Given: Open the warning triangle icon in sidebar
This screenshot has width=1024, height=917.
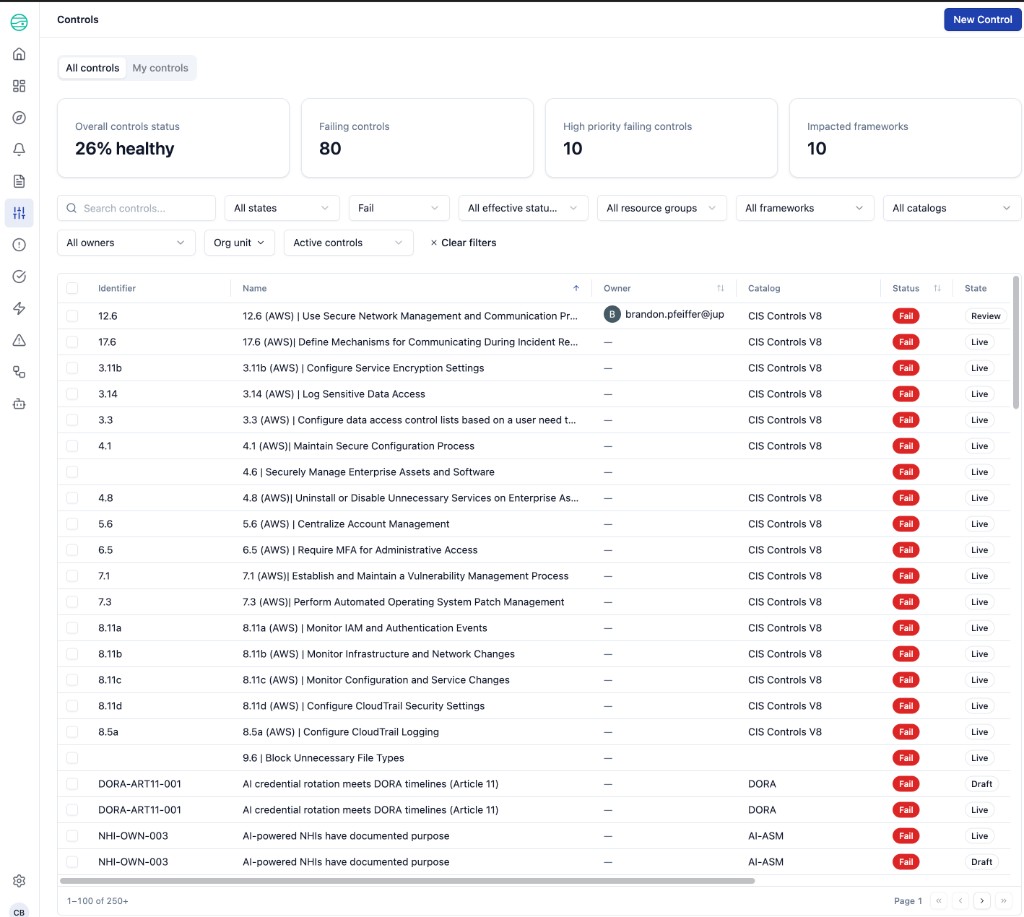Looking at the screenshot, I should pyautogui.click(x=19, y=340).
